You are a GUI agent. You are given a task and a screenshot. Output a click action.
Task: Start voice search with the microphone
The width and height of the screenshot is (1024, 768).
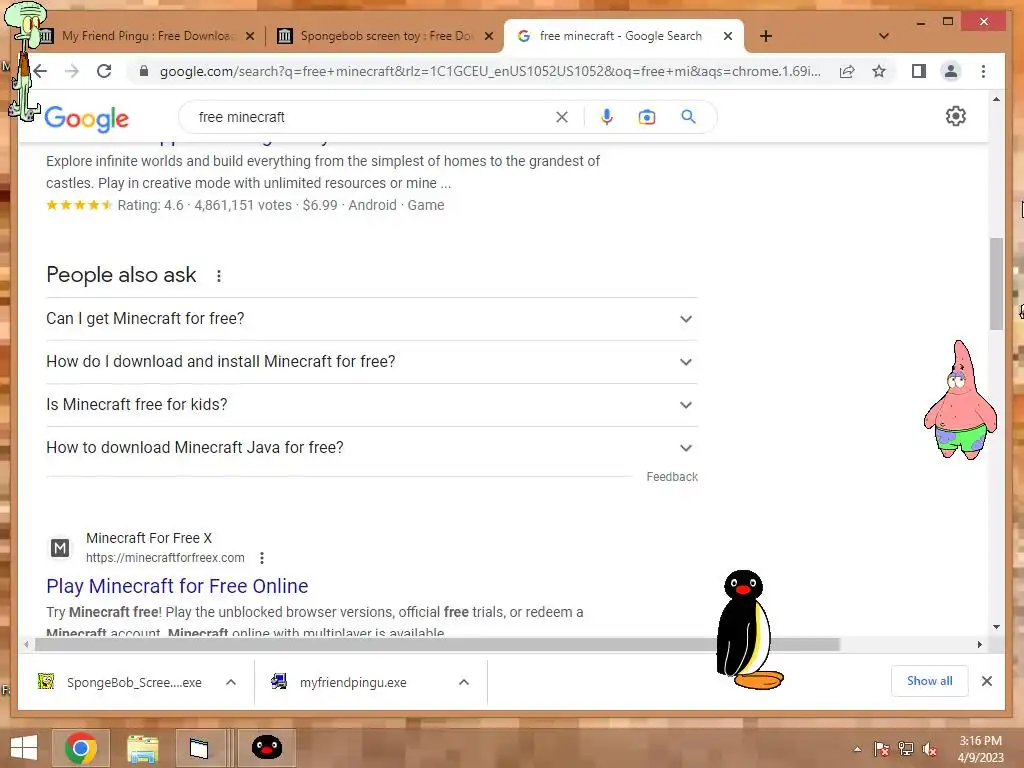pyautogui.click(x=607, y=117)
